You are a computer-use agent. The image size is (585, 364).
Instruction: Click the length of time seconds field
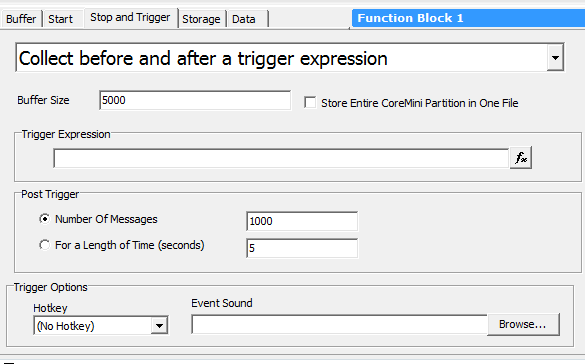[x=302, y=248]
